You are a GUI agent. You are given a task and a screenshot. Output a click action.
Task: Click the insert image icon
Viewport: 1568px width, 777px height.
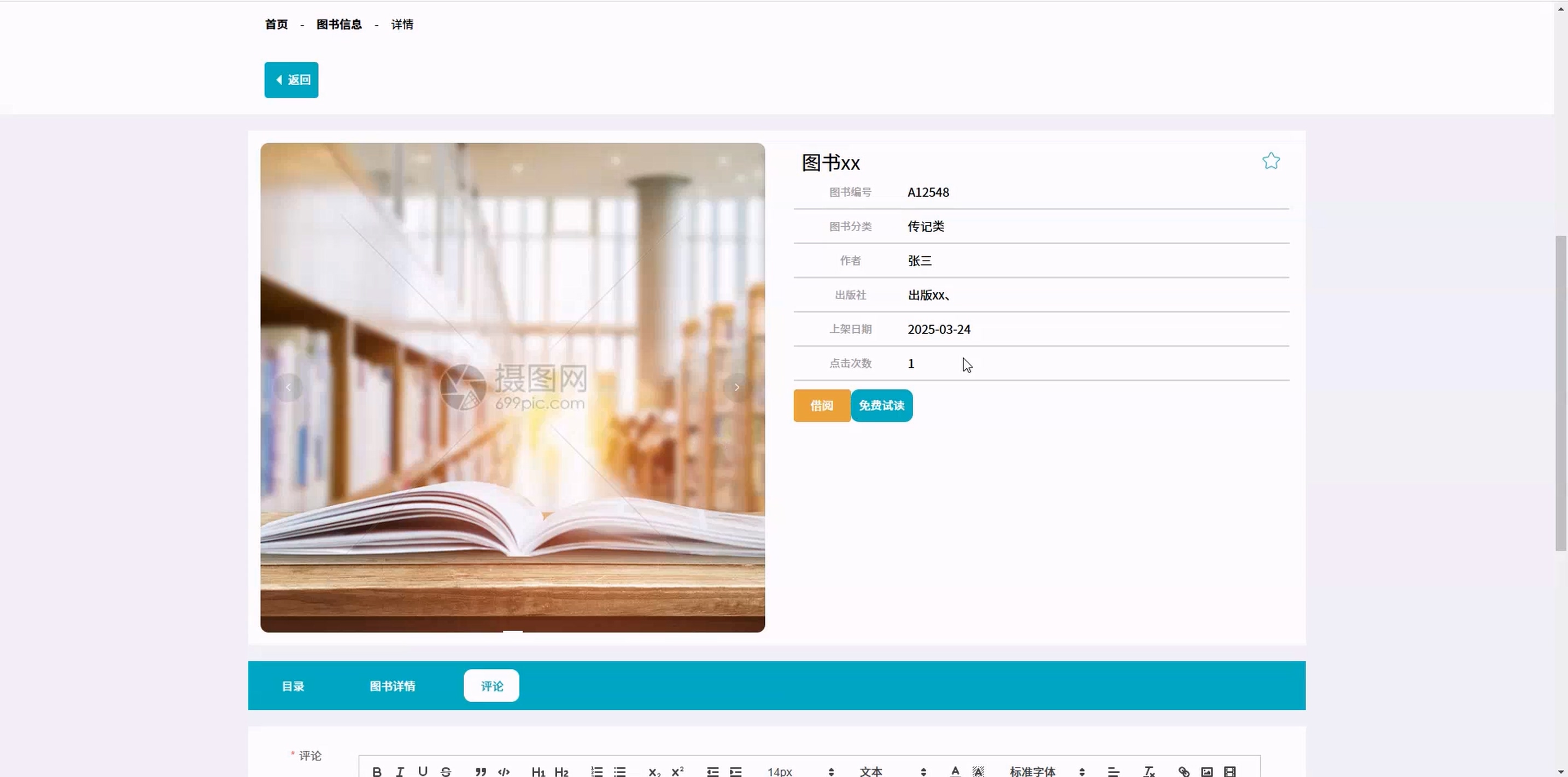[1207, 771]
